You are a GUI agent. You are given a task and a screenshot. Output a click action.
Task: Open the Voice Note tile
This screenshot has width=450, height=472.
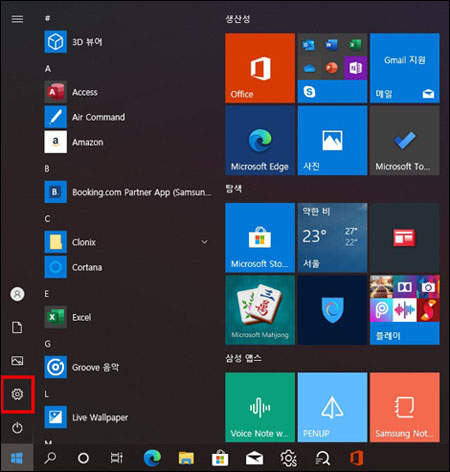pyautogui.click(x=260, y=407)
